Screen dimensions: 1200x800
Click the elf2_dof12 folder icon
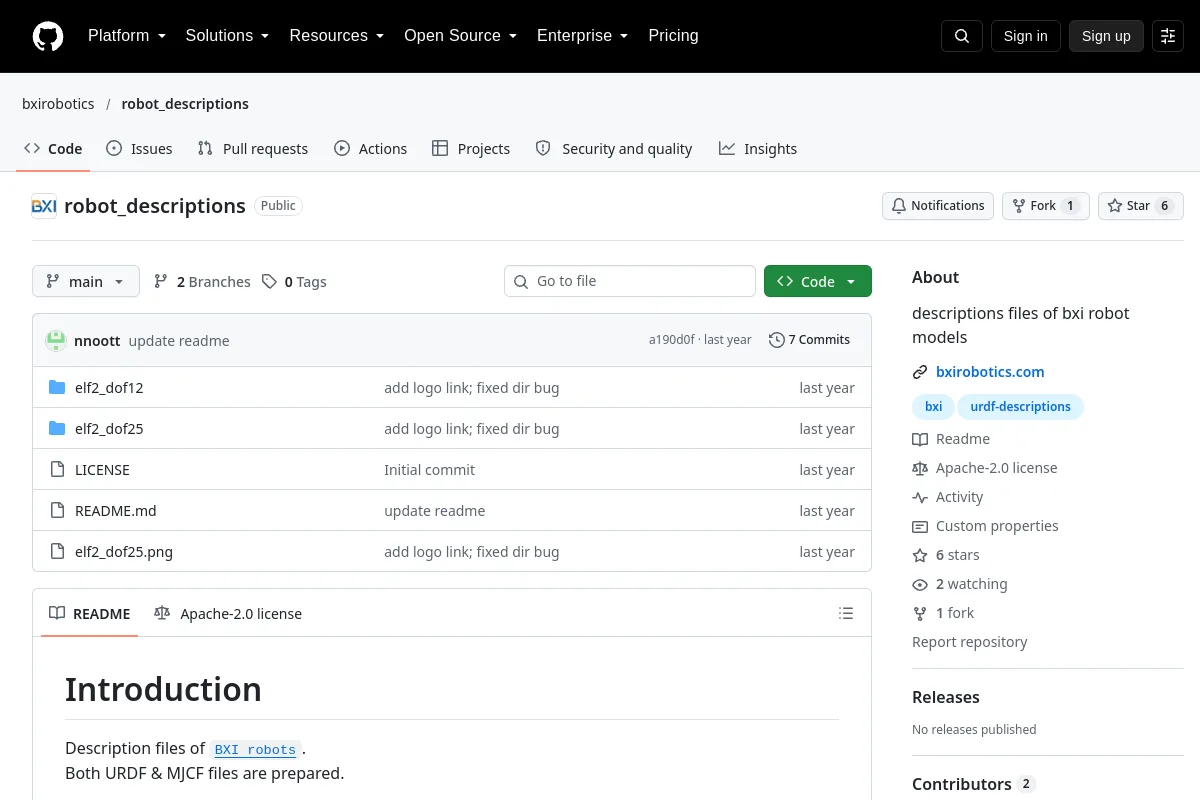point(57,388)
